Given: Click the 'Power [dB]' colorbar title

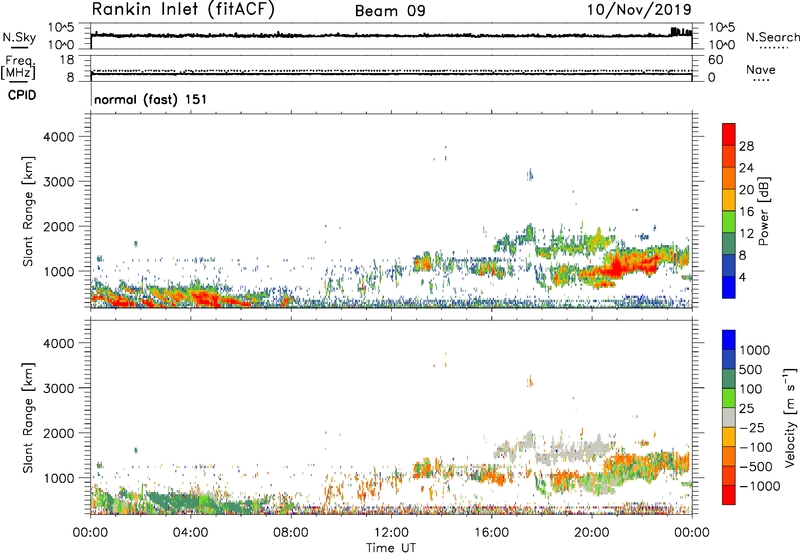Looking at the screenshot, I should click(x=764, y=211).
